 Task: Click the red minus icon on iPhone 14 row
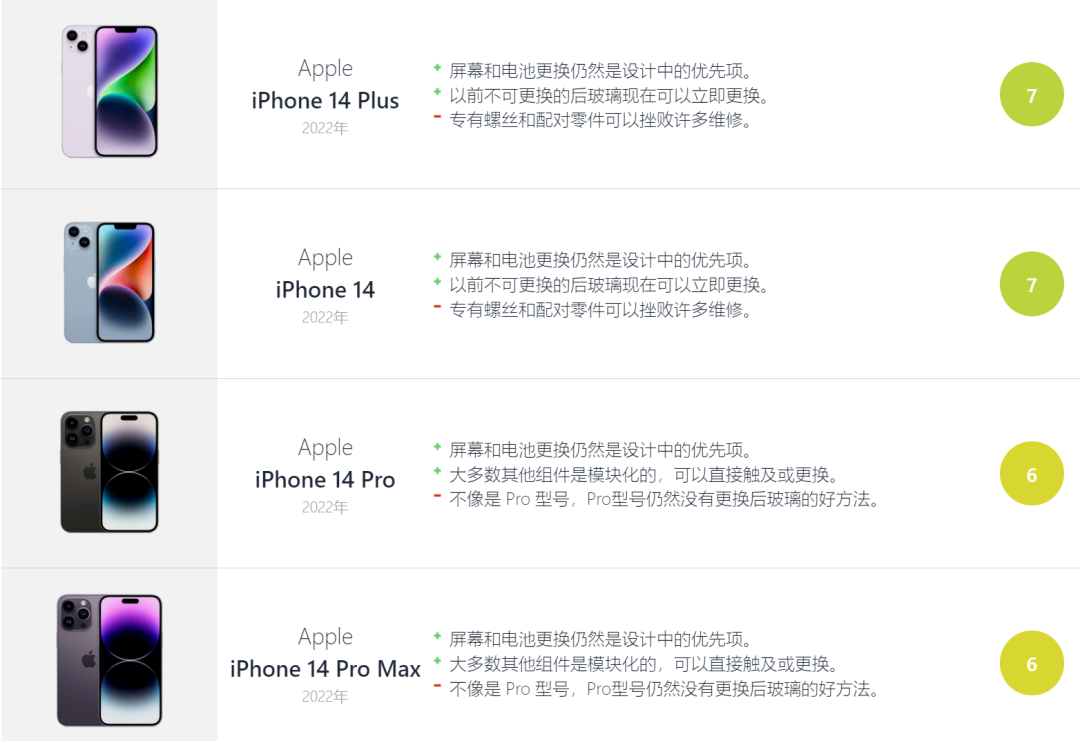click(x=437, y=306)
